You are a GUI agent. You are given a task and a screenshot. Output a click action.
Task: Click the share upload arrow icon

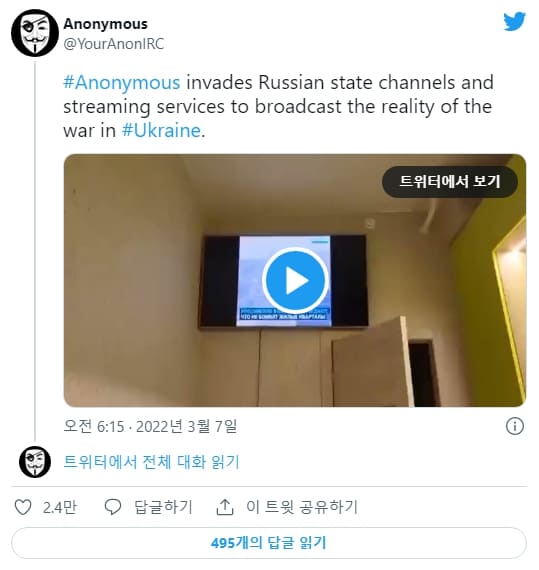pyautogui.click(x=225, y=507)
